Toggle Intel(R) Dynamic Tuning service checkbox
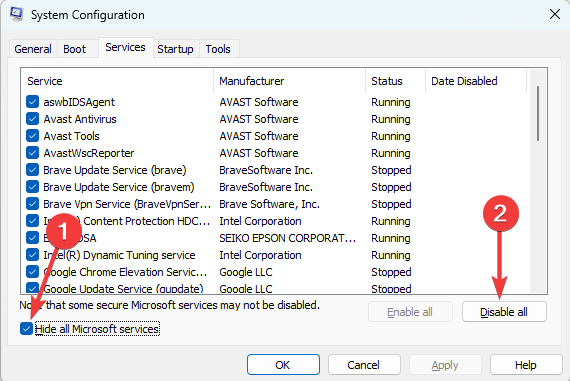The image size is (570, 381). coord(32,255)
